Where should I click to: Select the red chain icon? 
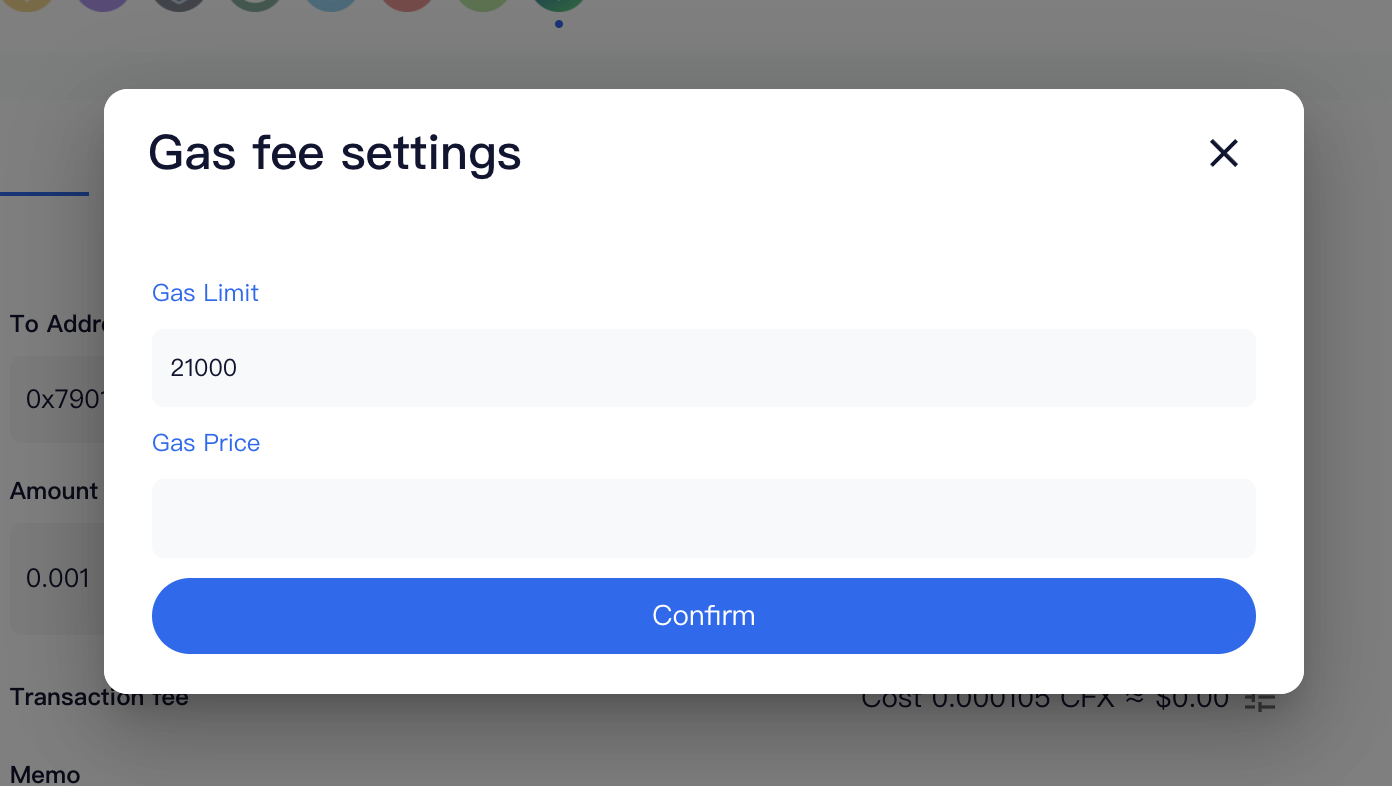coord(407,3)
